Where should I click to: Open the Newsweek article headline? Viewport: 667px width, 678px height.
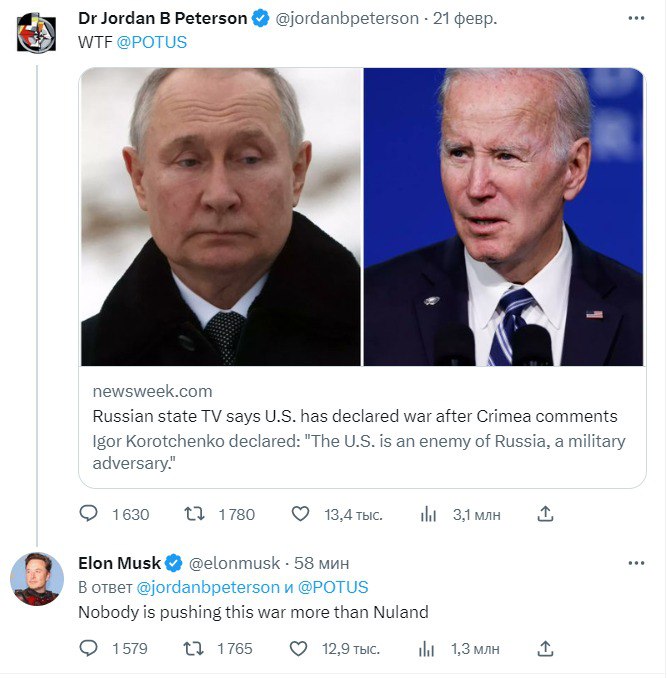(x=355, y=416)
